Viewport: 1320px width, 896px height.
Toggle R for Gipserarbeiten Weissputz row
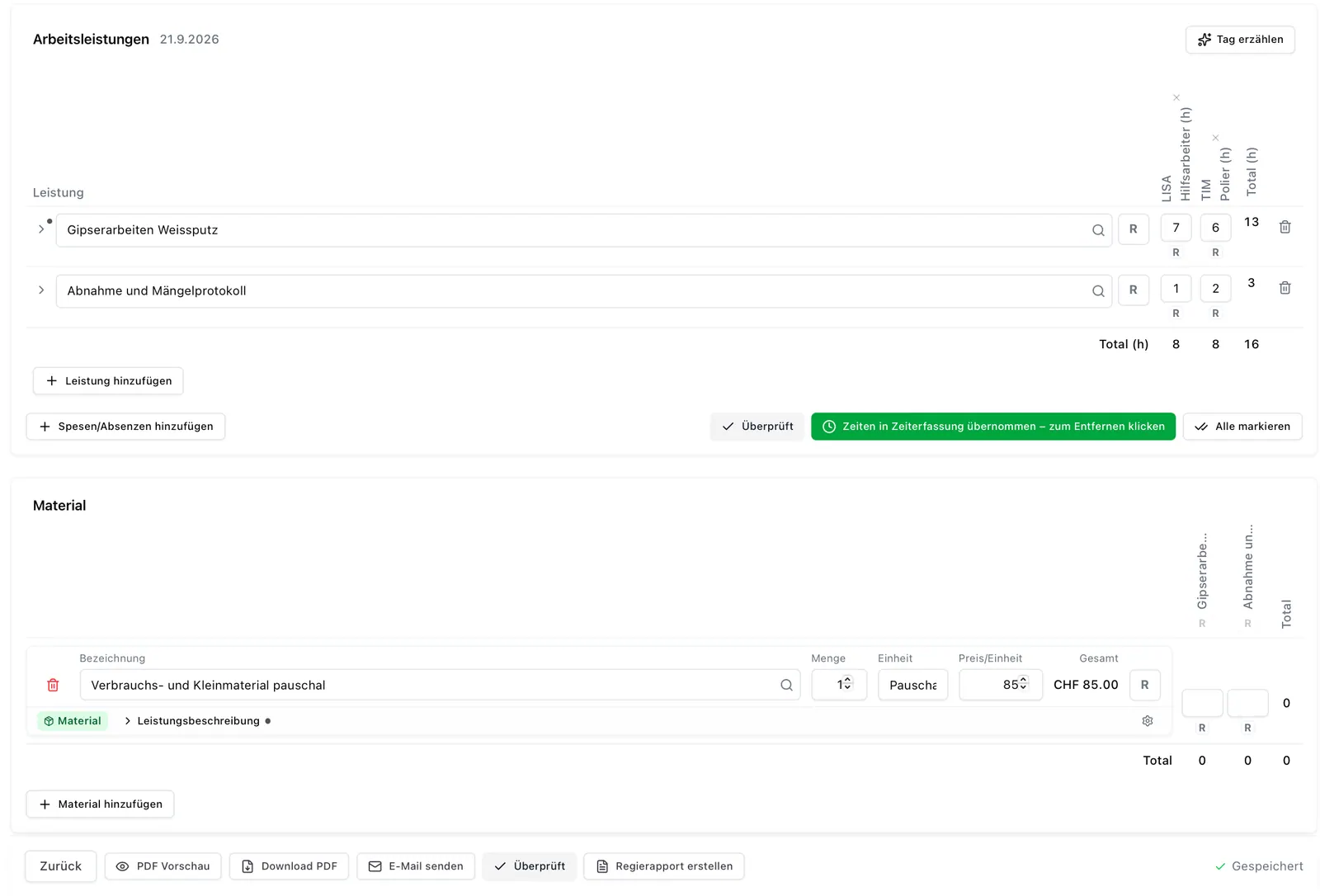click(1134, 229)
